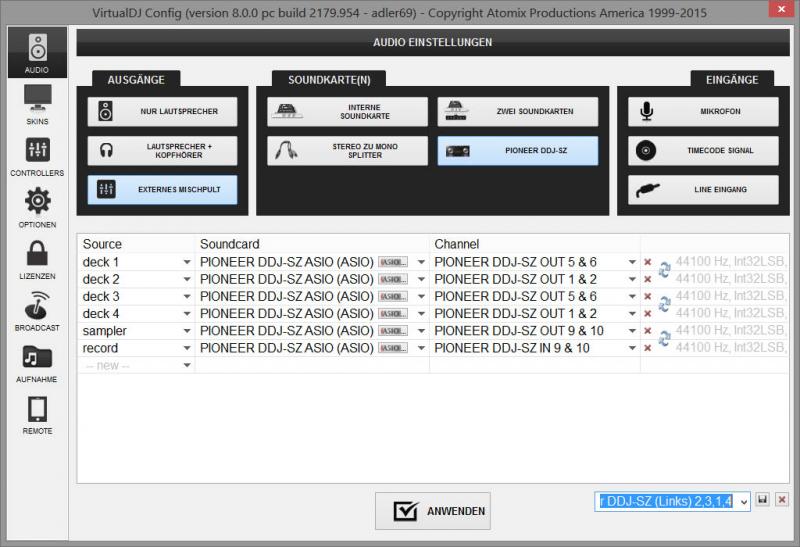The height and width of the screenshot is (547, 800).
Task: Select Nur Lautsprecher output
Action: [x=162, y=111]
